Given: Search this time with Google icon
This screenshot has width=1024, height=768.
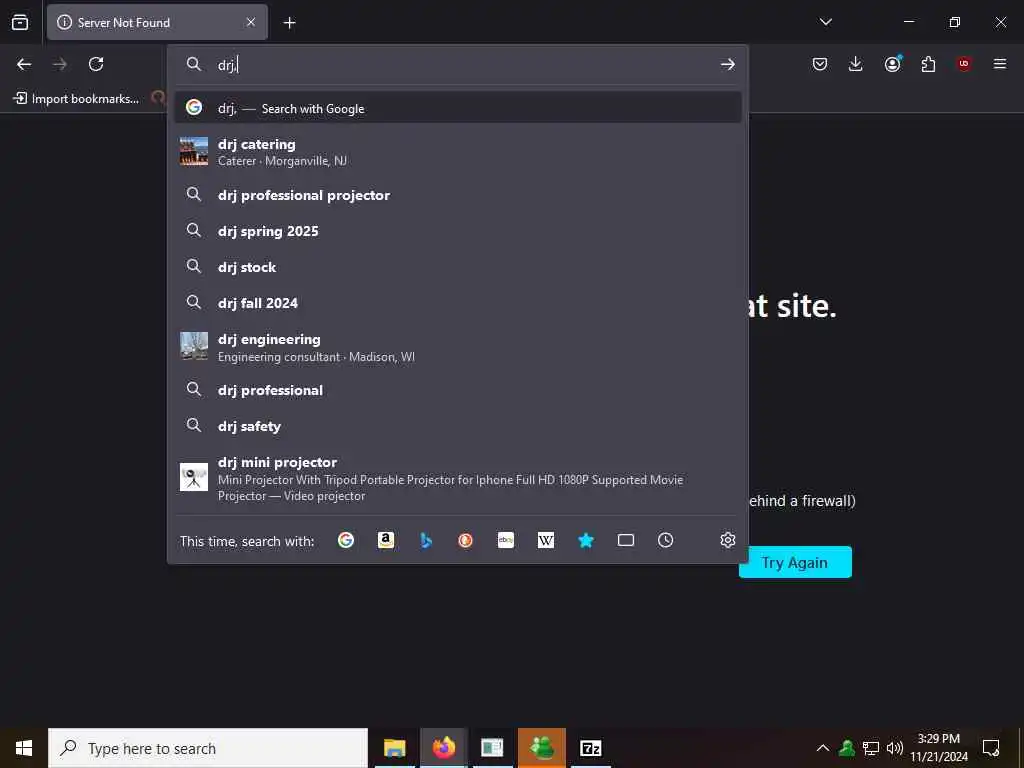Looking at the screenshot, I should click(346, 540).
